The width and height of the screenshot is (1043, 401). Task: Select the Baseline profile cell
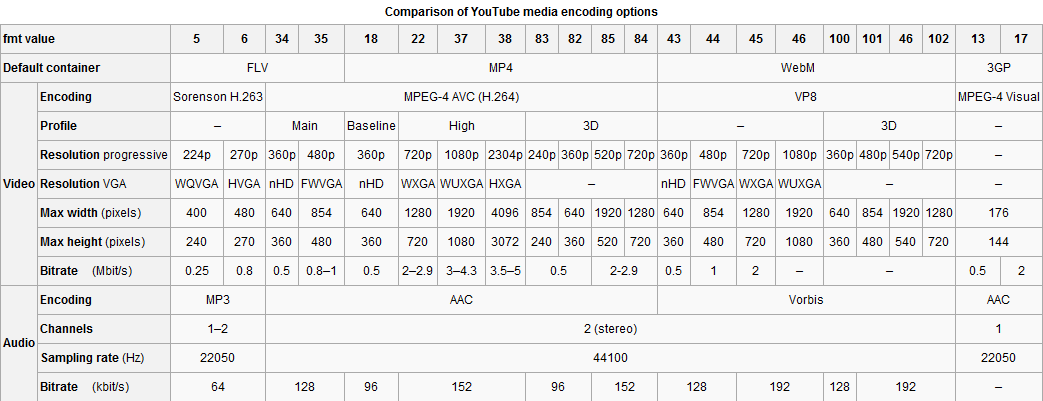[371, 126]
